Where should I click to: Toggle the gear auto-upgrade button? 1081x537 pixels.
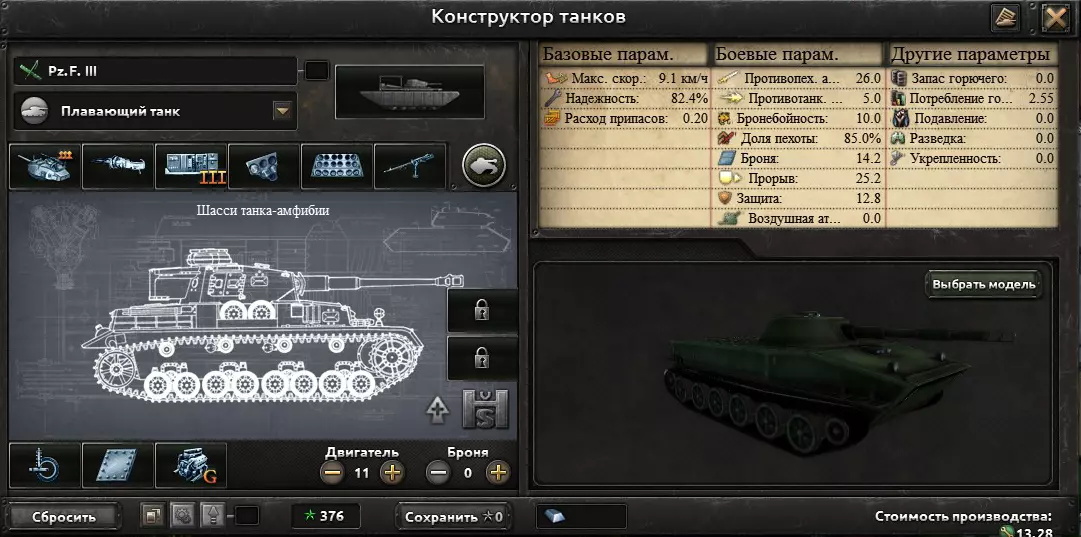pyautogui.click(x=182, y=515)
